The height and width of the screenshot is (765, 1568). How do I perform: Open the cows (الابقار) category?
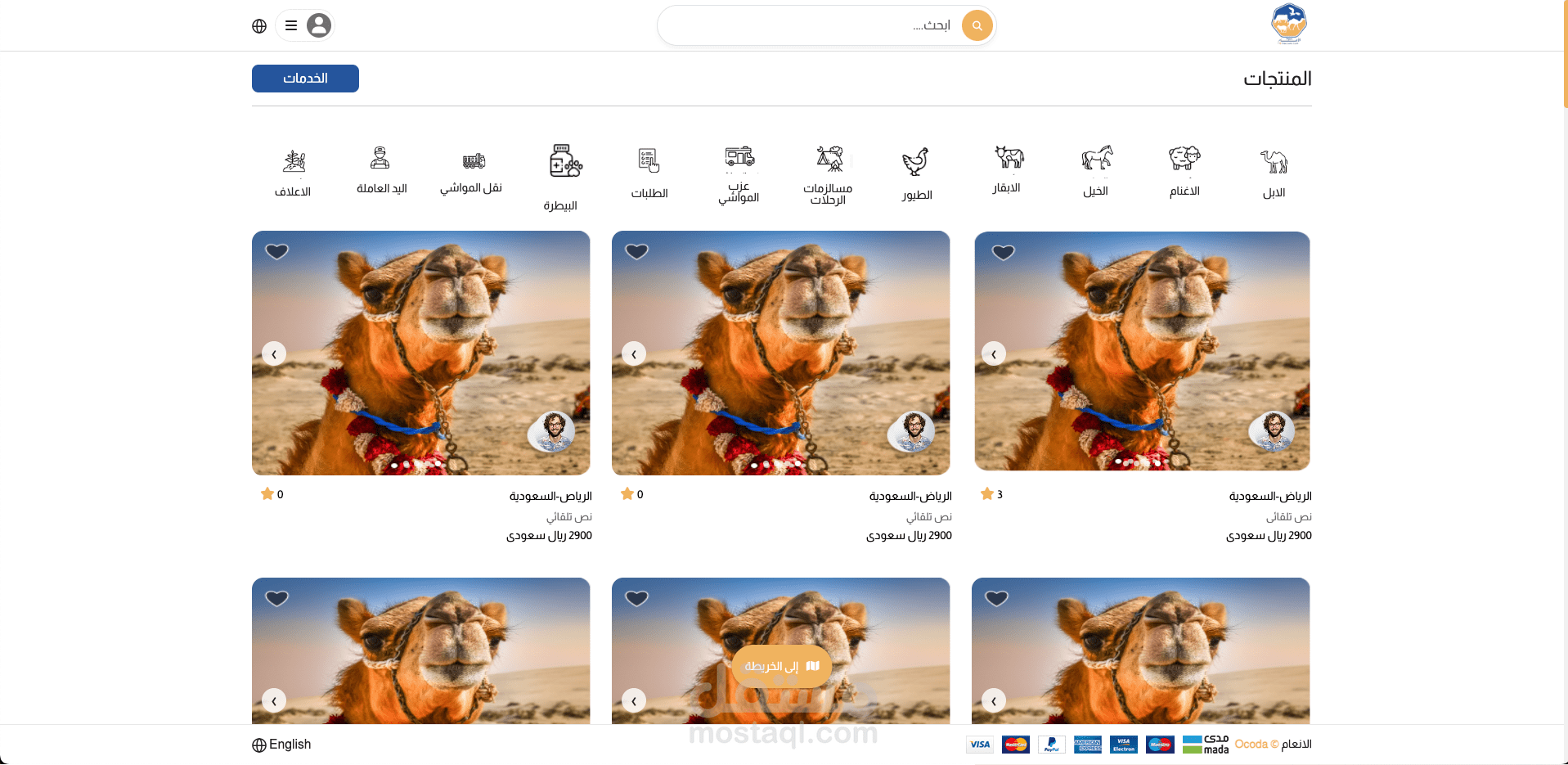(x=1007, y=169)
